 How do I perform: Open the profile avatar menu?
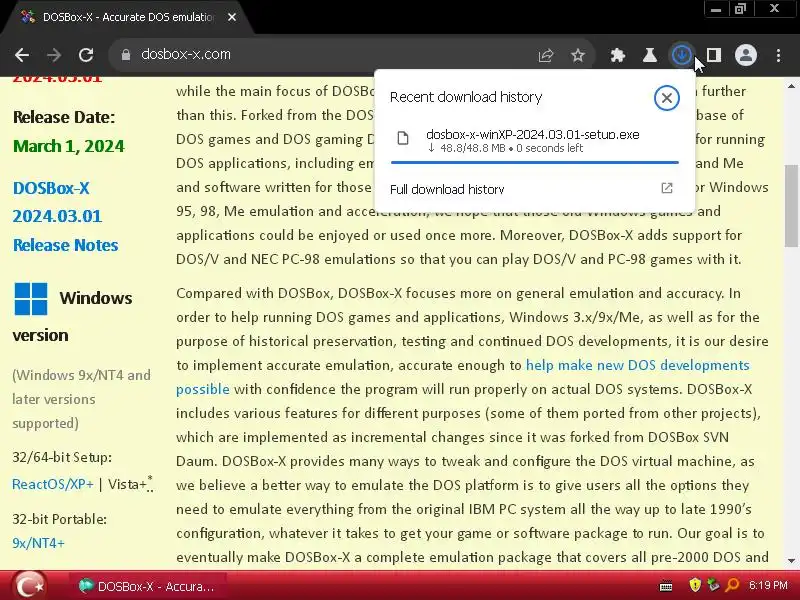(745, 55)
